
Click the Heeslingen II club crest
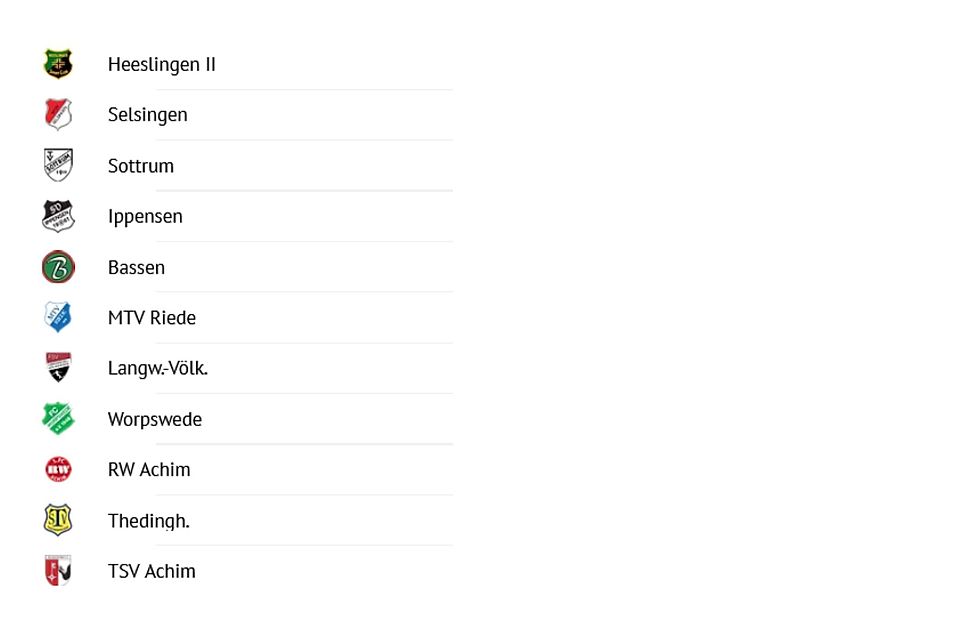pyautogui.click(x=58, y=64)
